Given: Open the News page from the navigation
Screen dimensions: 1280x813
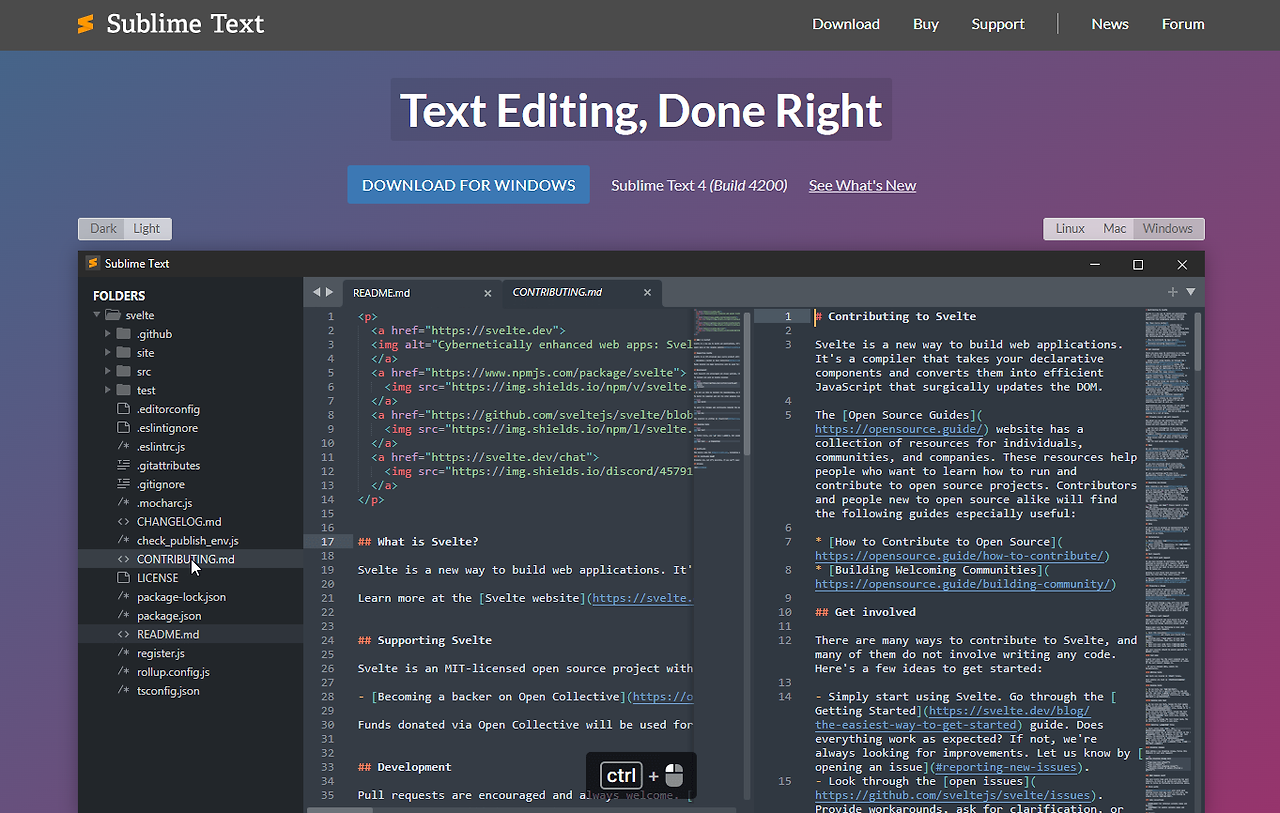Looking at the screenshot, I should coord(1110,24).
